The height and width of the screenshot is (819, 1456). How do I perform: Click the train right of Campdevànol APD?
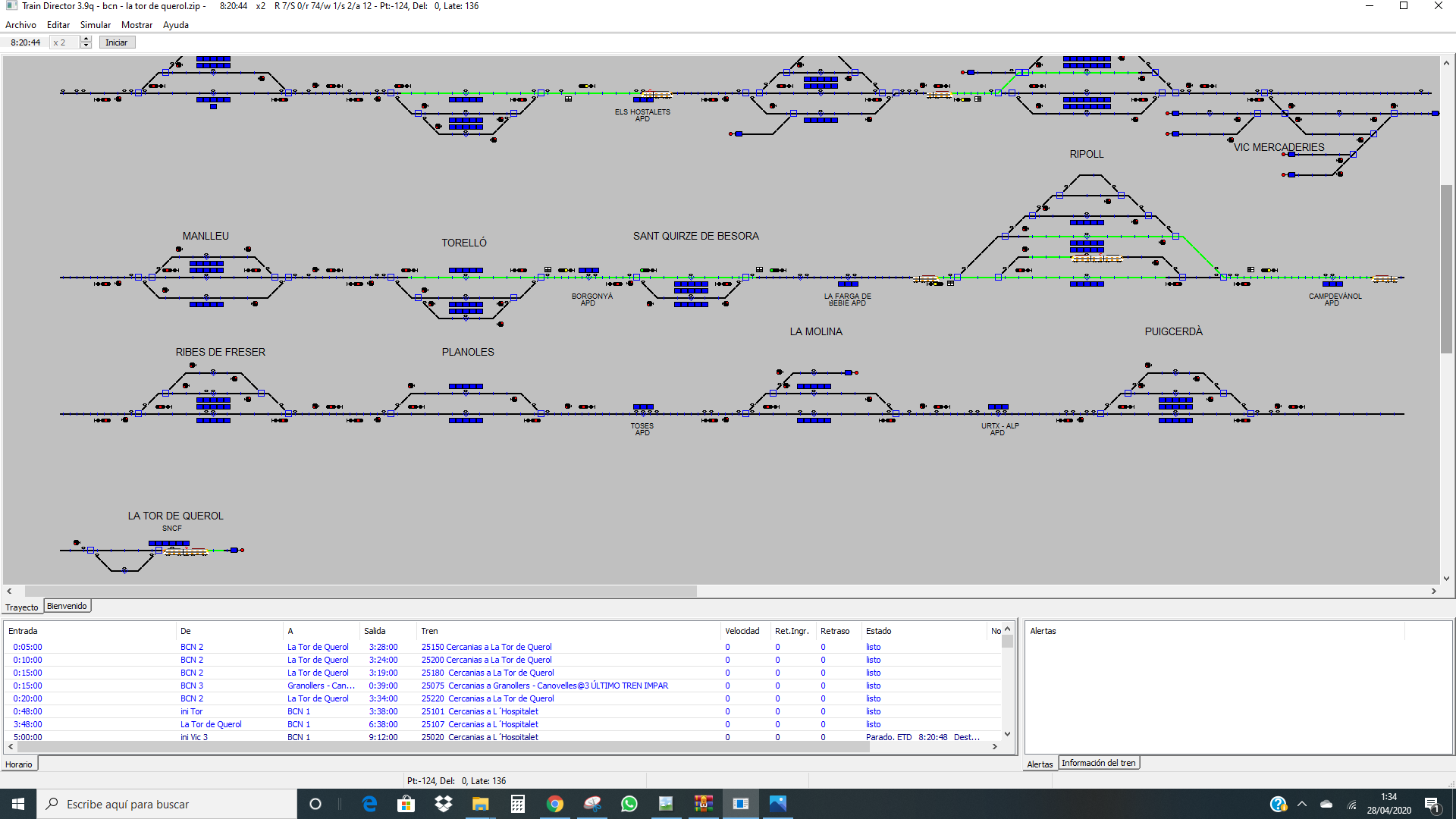(x=1384, y=279)
